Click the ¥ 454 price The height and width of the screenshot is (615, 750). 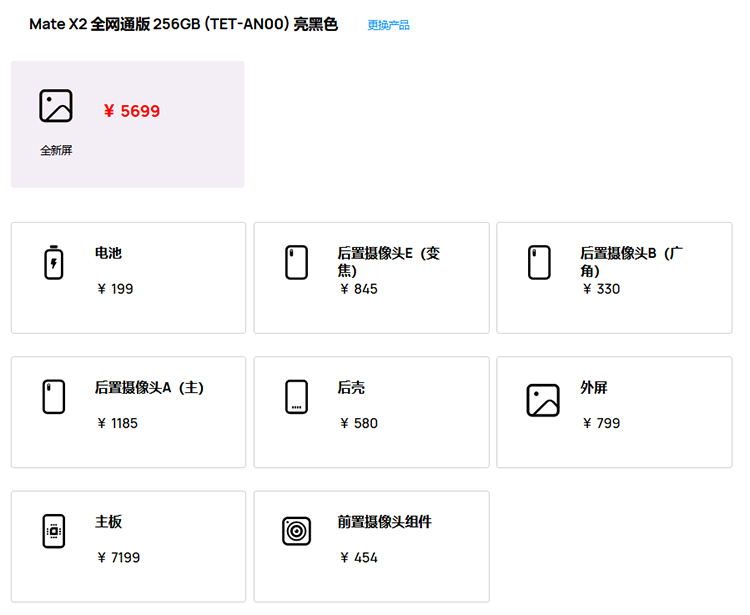point(358,558)
